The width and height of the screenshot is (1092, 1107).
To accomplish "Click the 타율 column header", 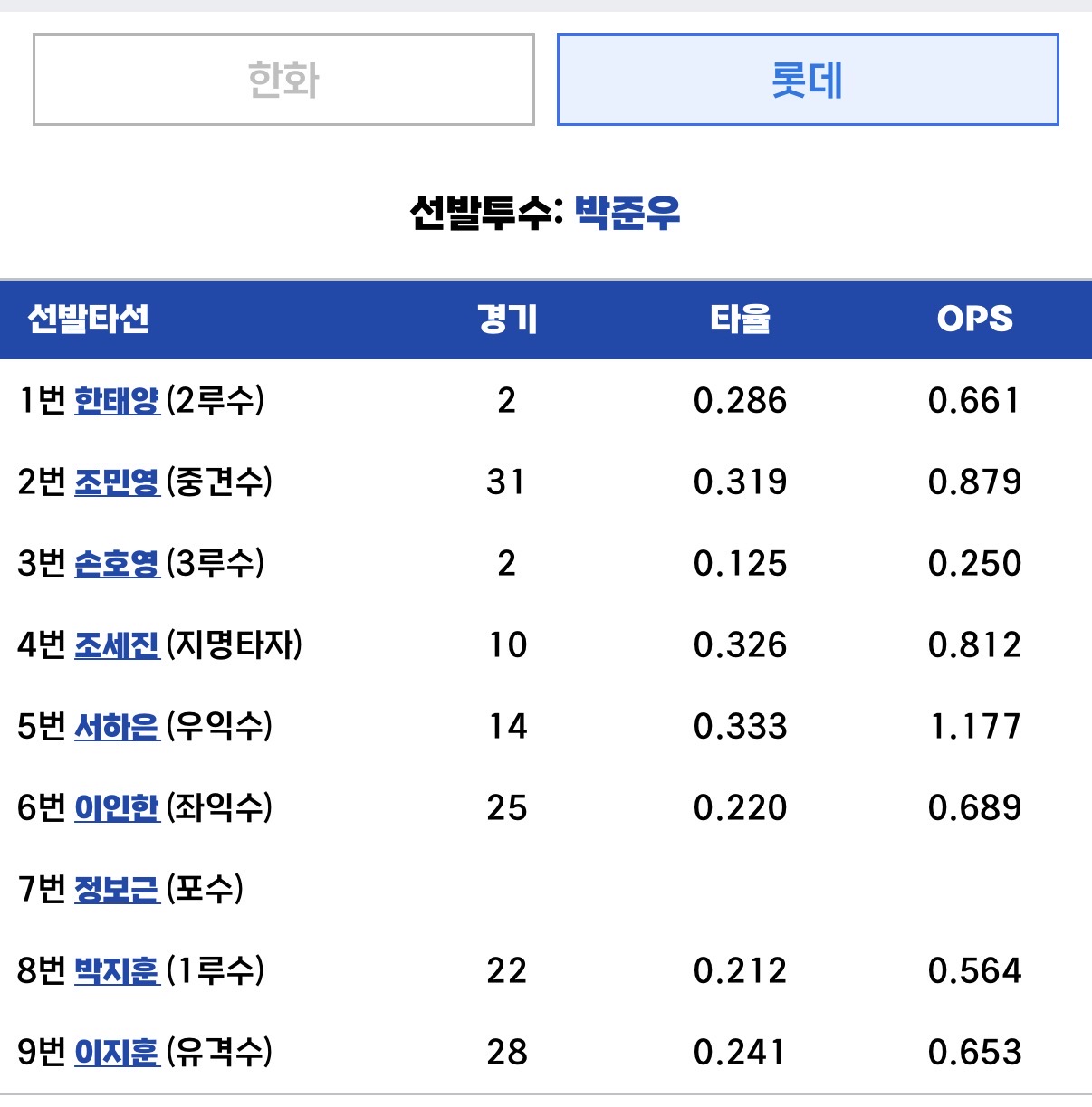I will [x=740, y=319].
